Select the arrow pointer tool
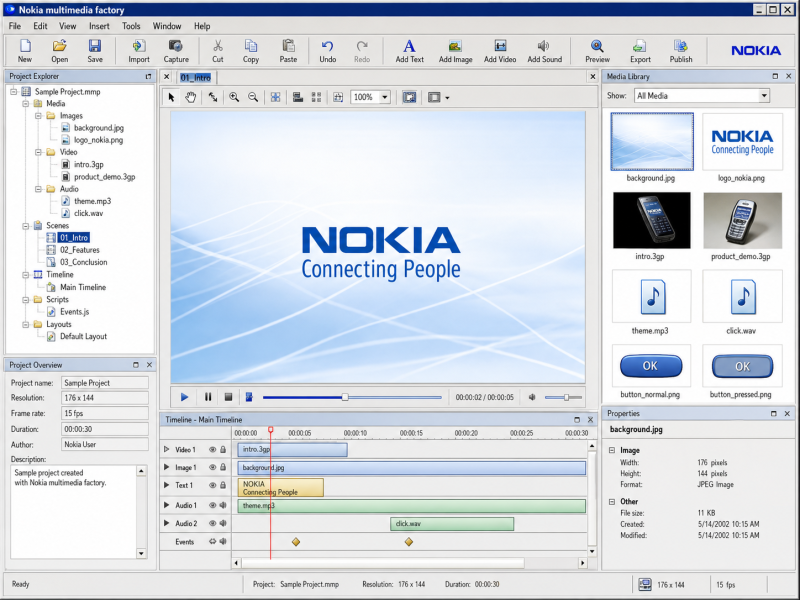Viewport: 800px width, 600px height. (171, 97)
